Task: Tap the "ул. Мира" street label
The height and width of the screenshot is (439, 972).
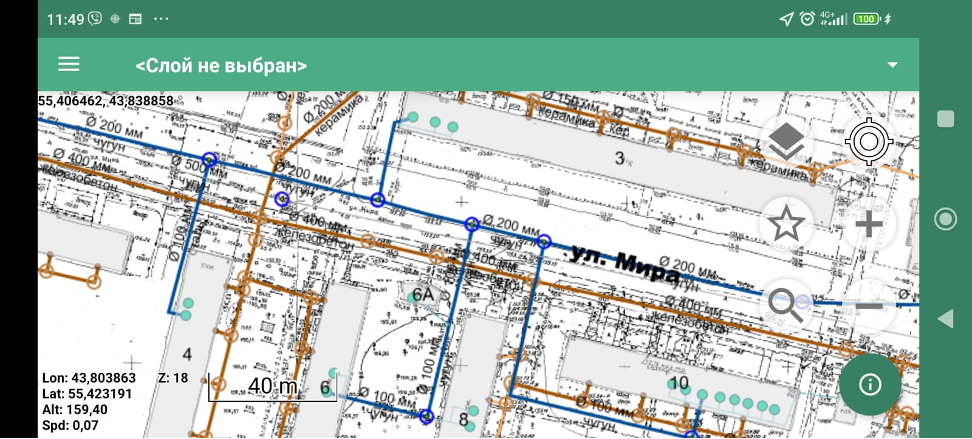Action: (x=622, y=264)
